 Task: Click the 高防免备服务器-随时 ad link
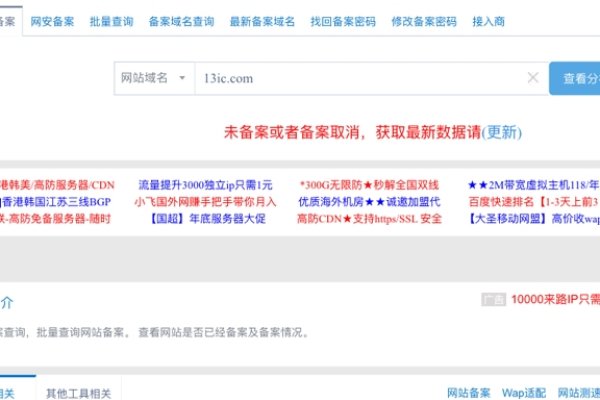click(x=55, y=219)
